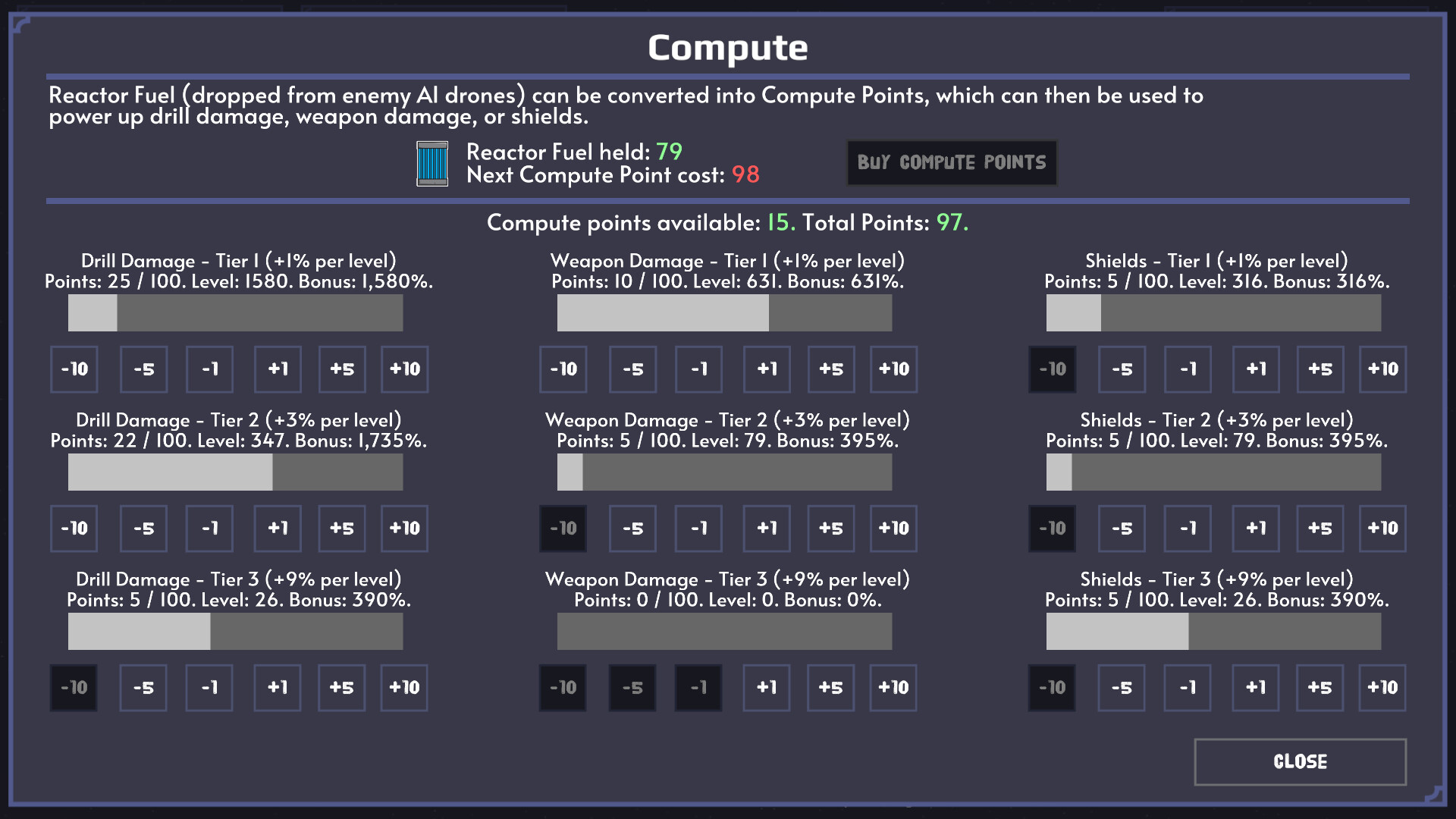Add 5 points to Shields Tier 1

coord(1319,369)
